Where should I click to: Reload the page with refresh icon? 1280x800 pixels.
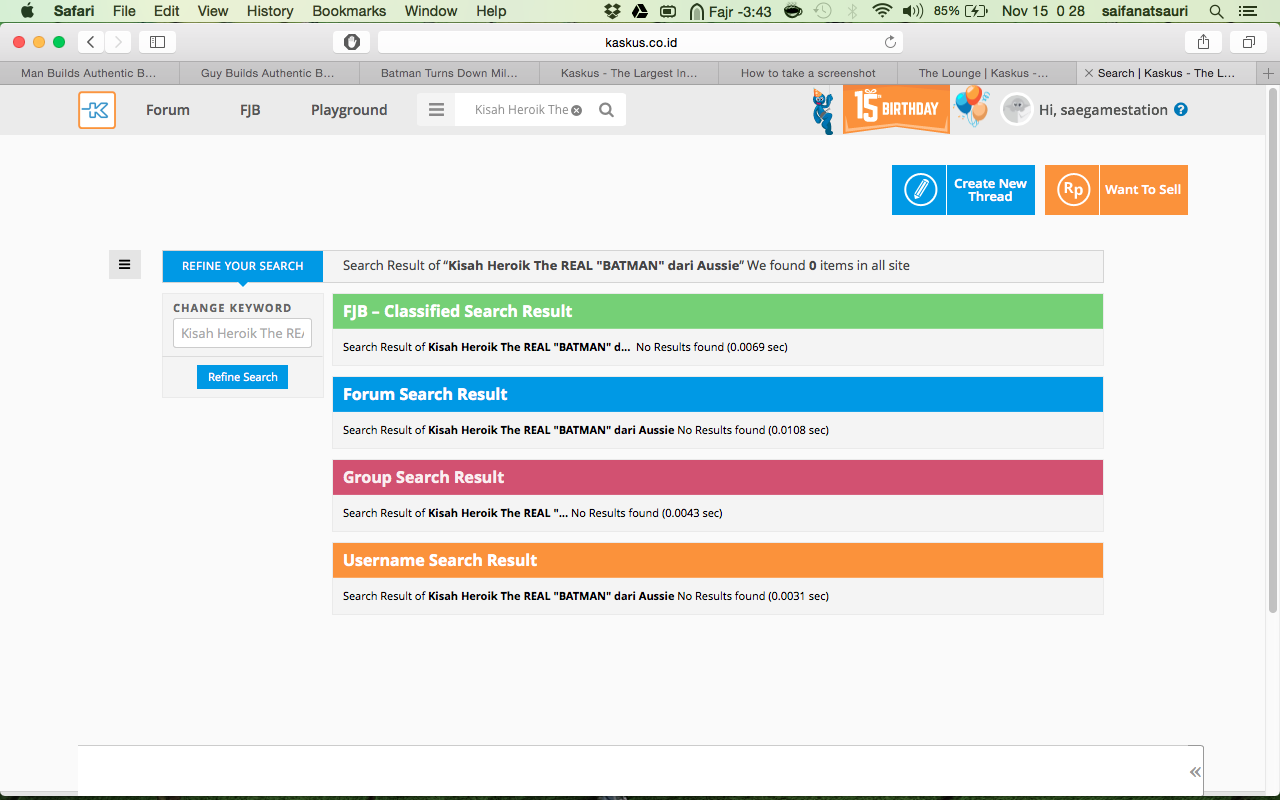[x=890, y=42]
